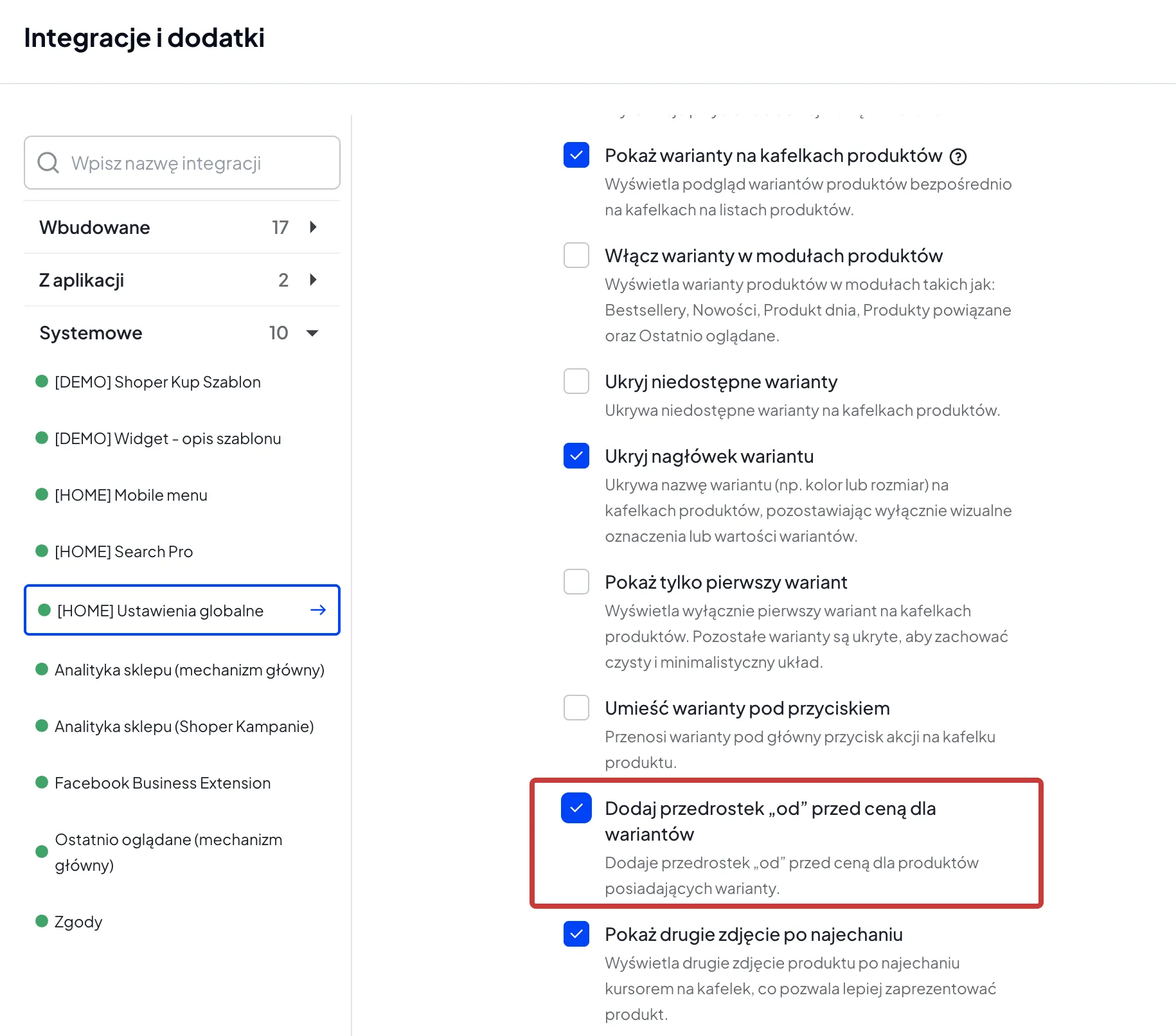Viewport: 1176px width, 1036px height.
Task: Enable Włącz warianty w modułach produktów
Action: click(576, 255)
